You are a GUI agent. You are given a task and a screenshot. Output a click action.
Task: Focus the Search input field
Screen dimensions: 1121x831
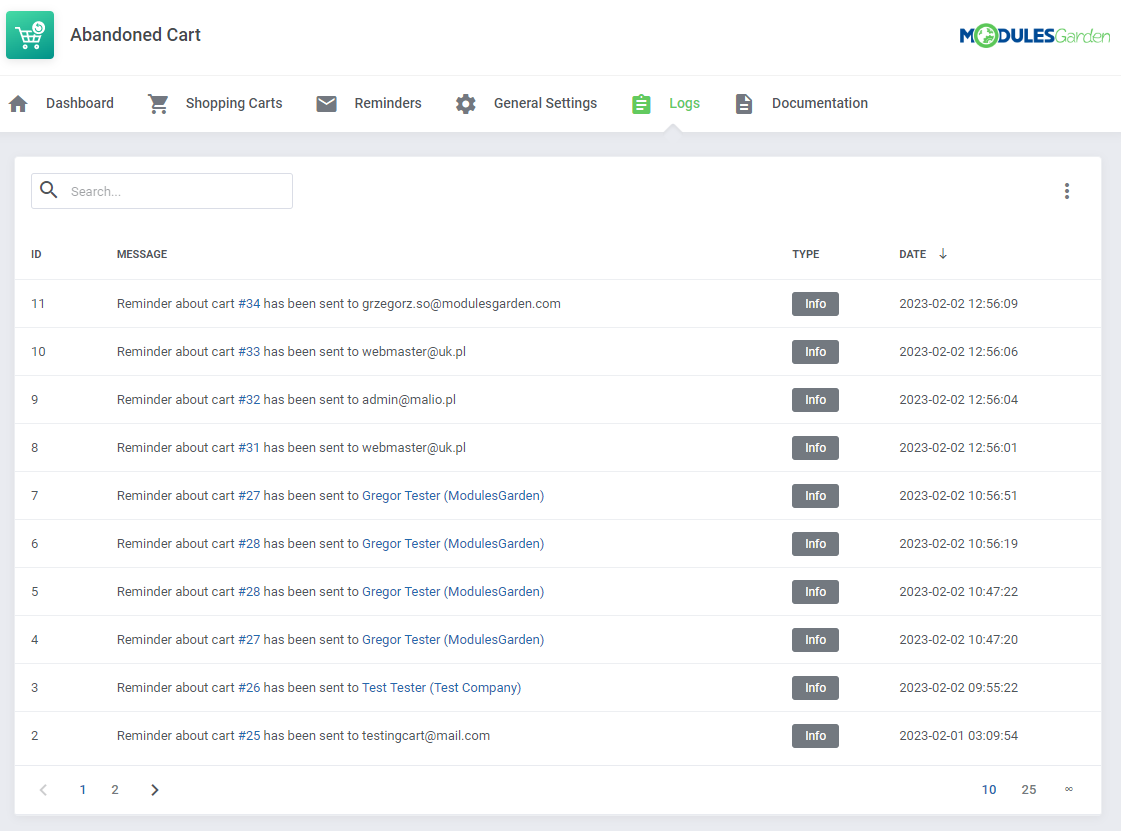coord(162,191)
